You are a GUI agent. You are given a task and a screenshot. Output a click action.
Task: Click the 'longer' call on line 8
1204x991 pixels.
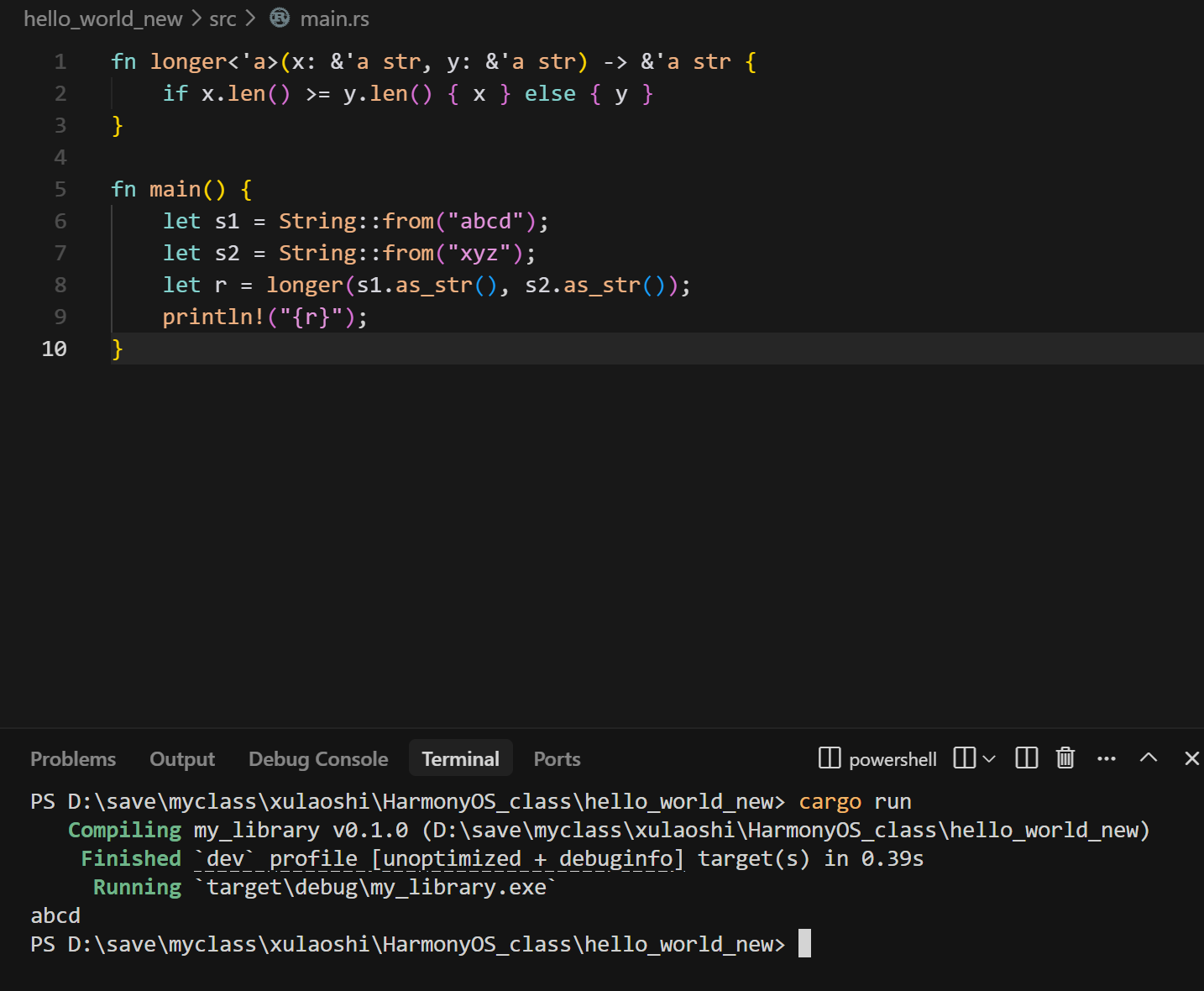tap(305, 286)
